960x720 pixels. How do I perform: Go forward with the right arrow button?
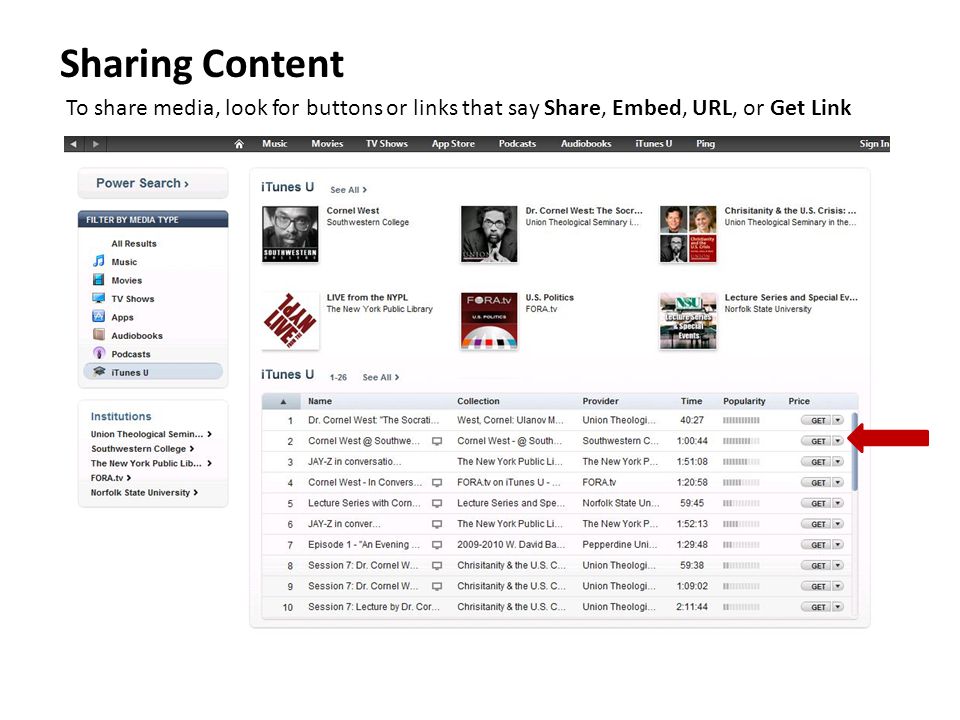tap(96, 144)
